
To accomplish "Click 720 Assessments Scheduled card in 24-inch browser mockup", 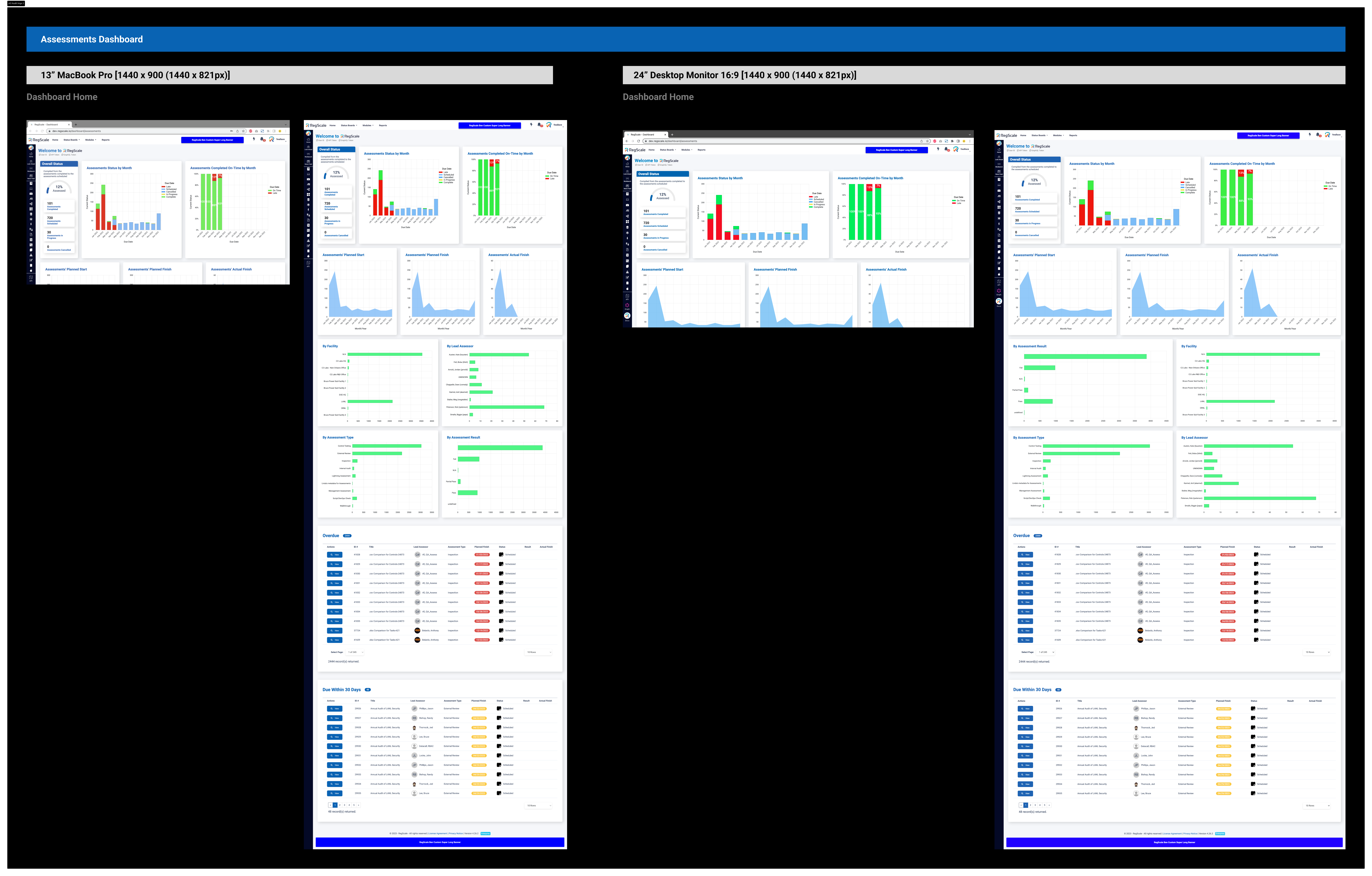I will (x=663, y=224).
